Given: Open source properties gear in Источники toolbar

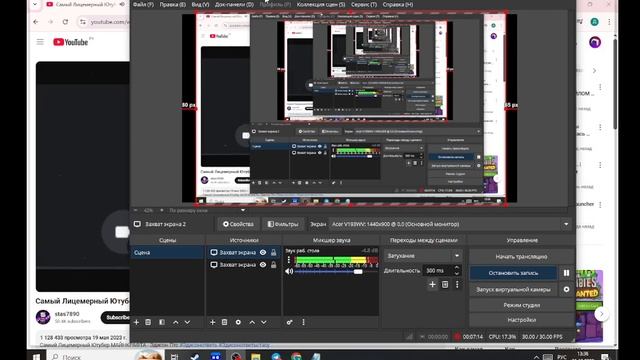Looking at the screenshot, I should pyautogui.click(x=238, y=322).
